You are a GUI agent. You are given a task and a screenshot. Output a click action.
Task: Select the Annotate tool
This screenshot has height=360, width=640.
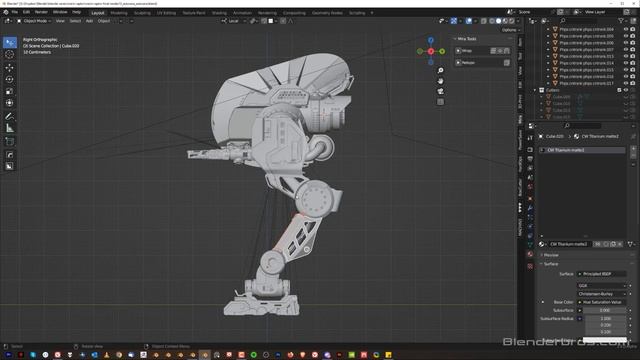click(9, 116)
